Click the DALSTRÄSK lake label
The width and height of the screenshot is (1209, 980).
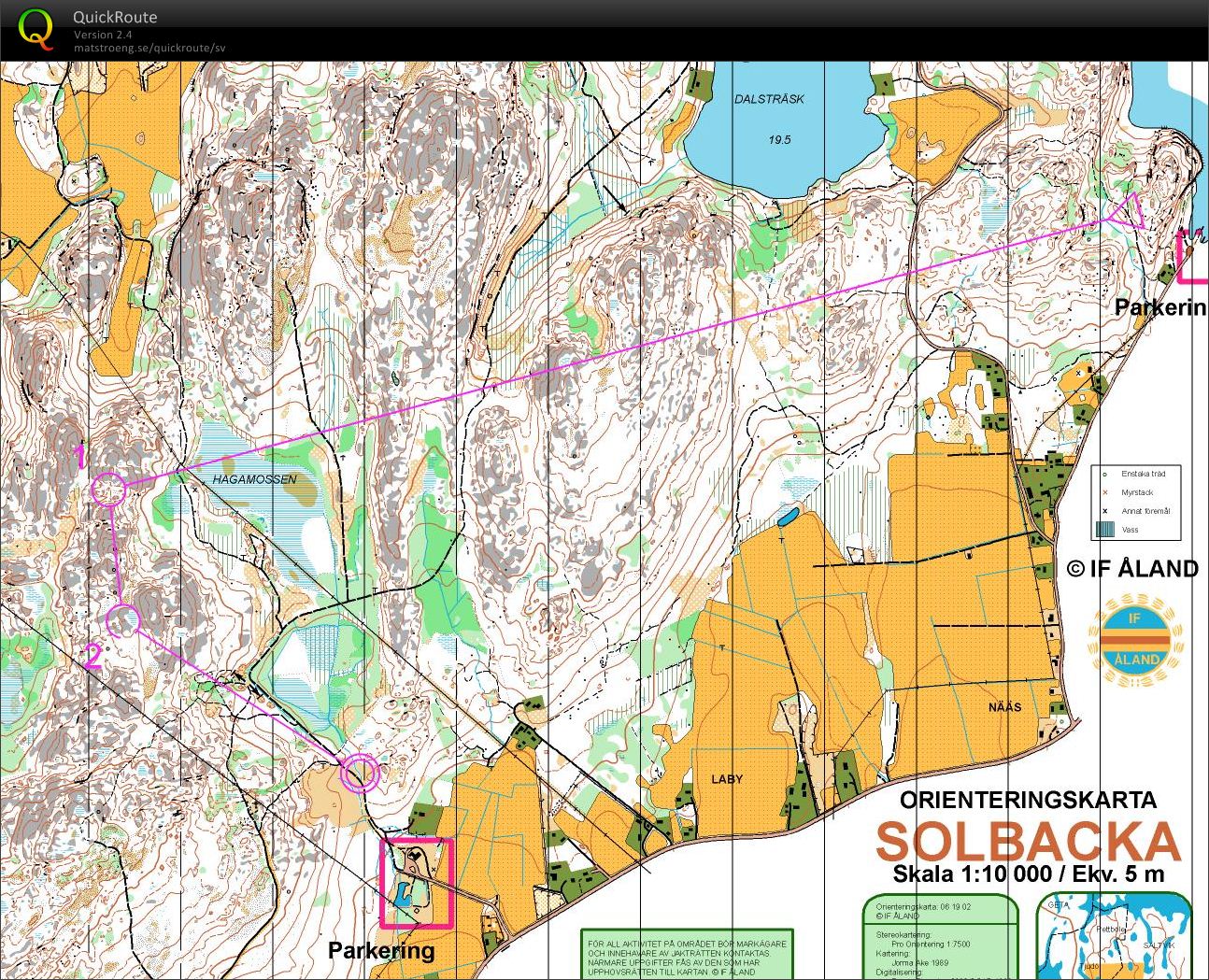[769, 99]
